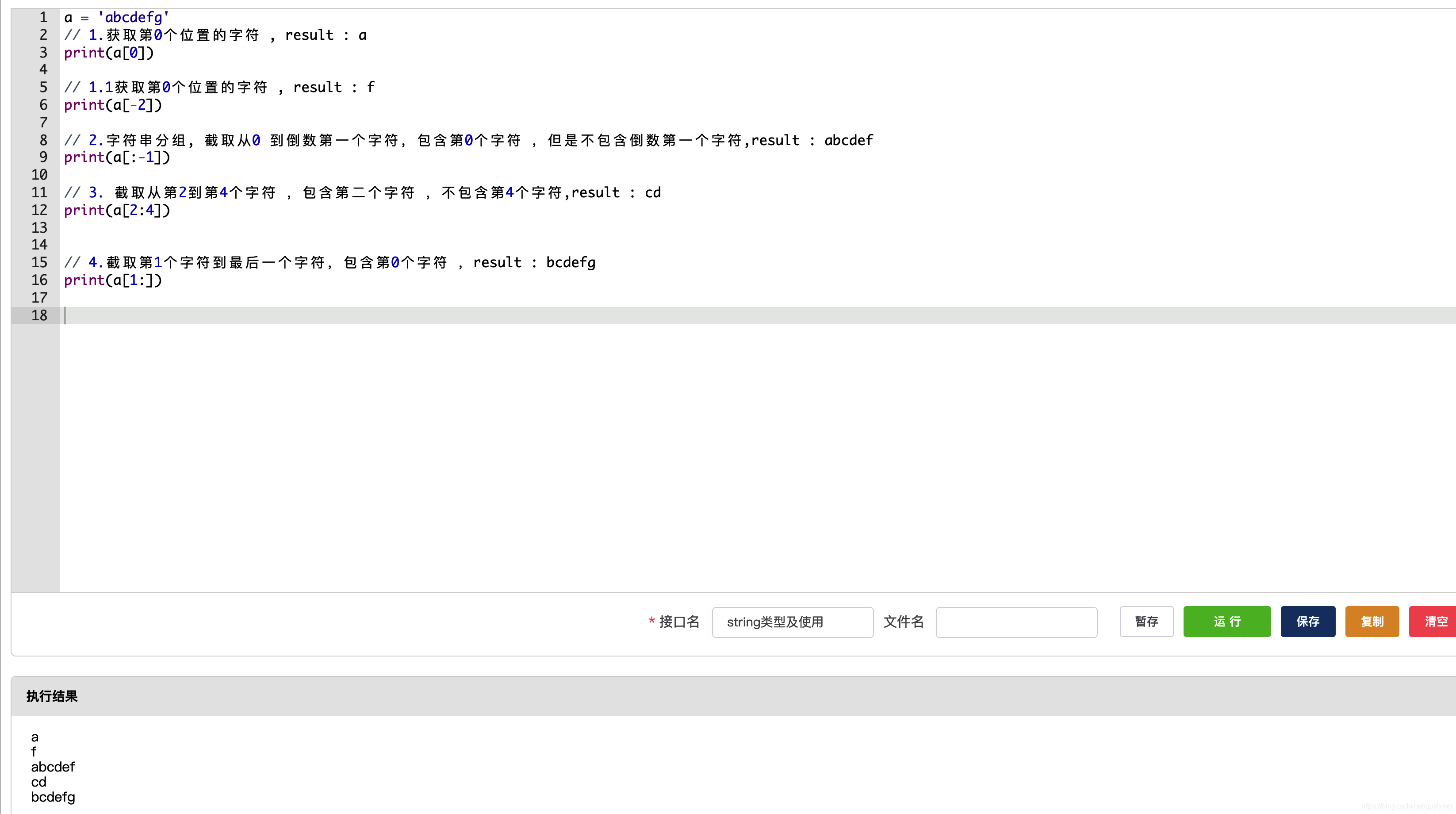The height and width of the screenshot is (814, 1456).
Task: Place cursor on empty line 18 of editor
Action: pos(757,315)
